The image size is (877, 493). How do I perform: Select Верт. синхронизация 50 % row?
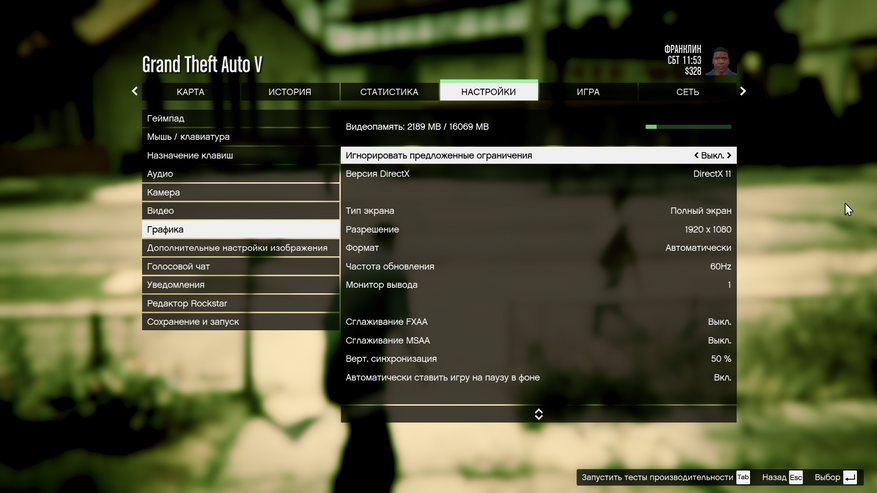[539, 359]
